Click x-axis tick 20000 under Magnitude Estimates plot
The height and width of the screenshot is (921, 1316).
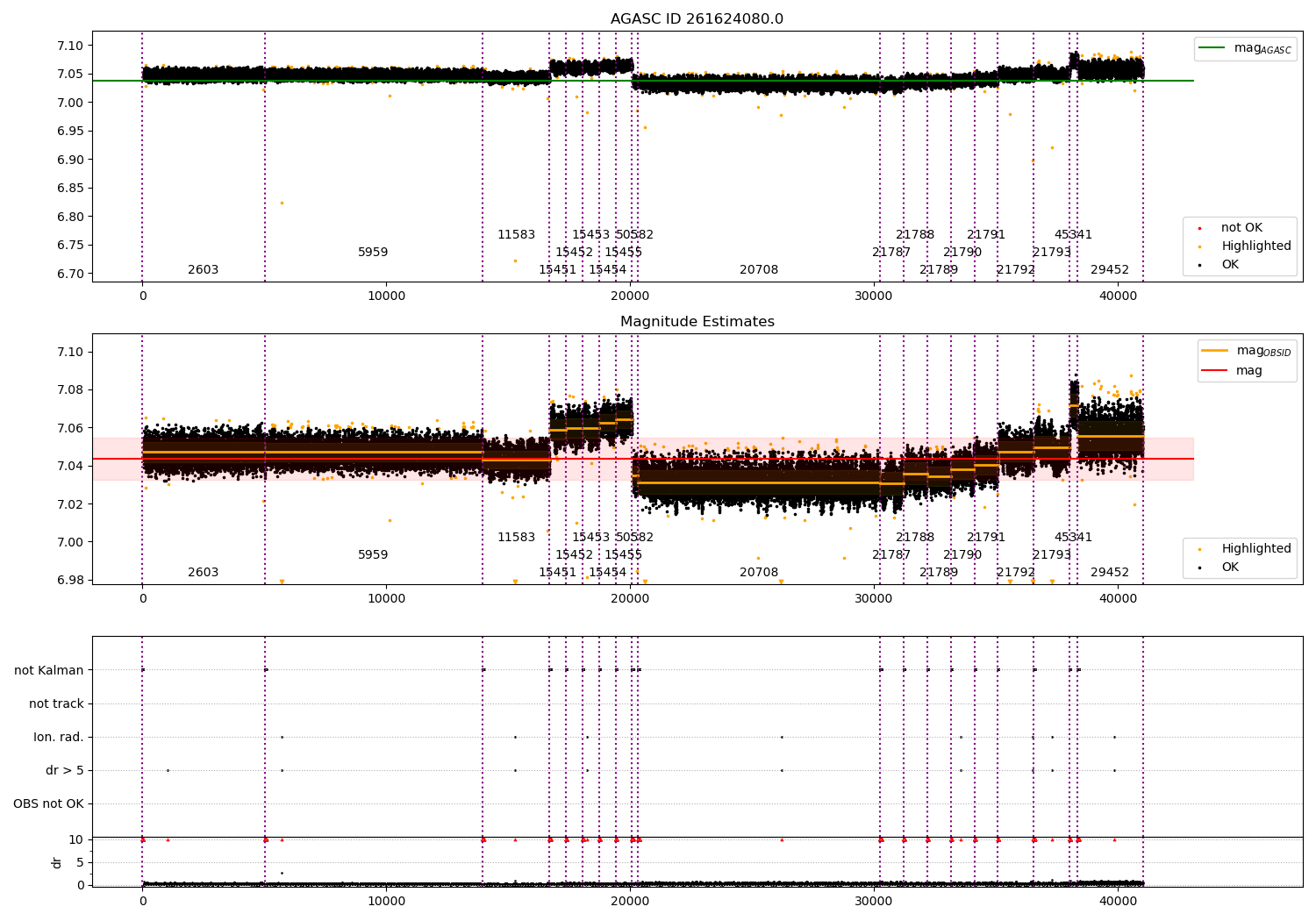coord(630,599)
